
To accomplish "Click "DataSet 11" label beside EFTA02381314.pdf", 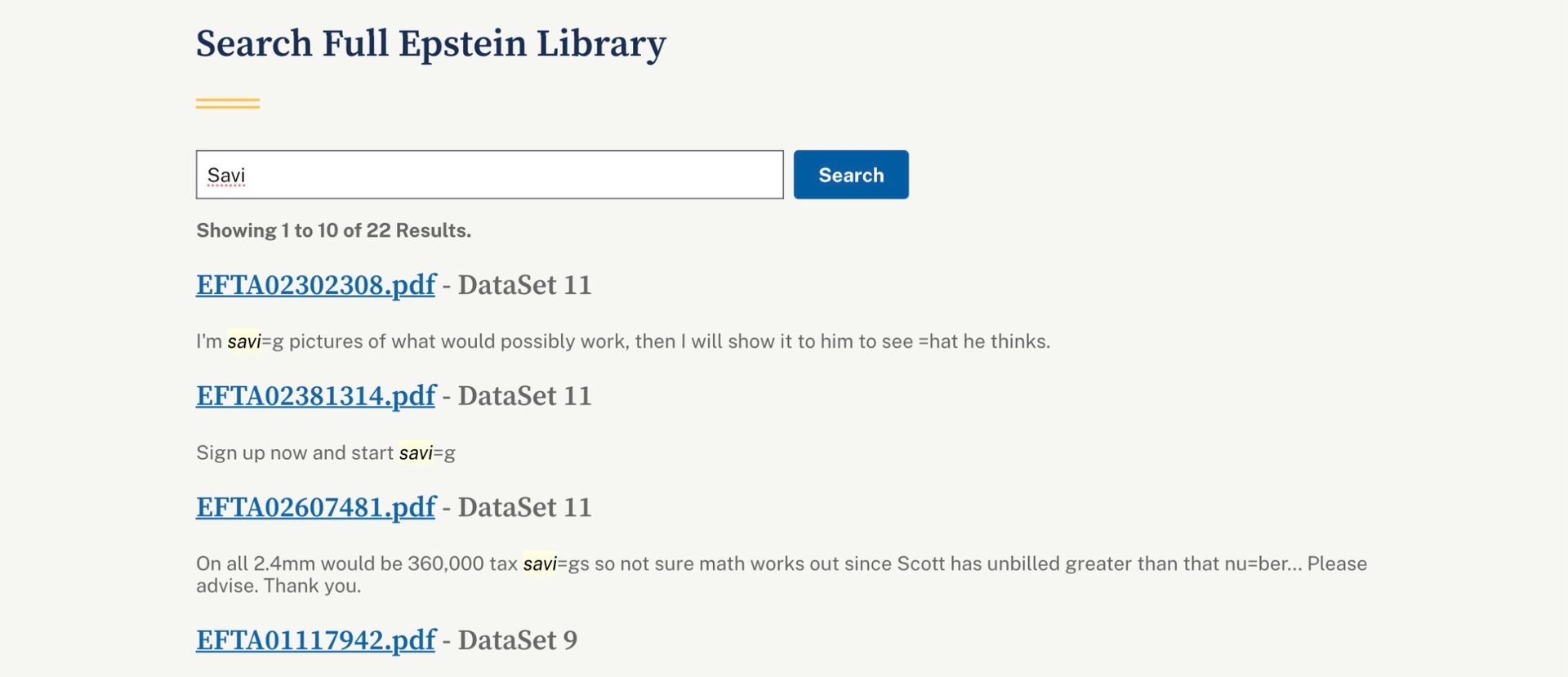I will point(524,396).
